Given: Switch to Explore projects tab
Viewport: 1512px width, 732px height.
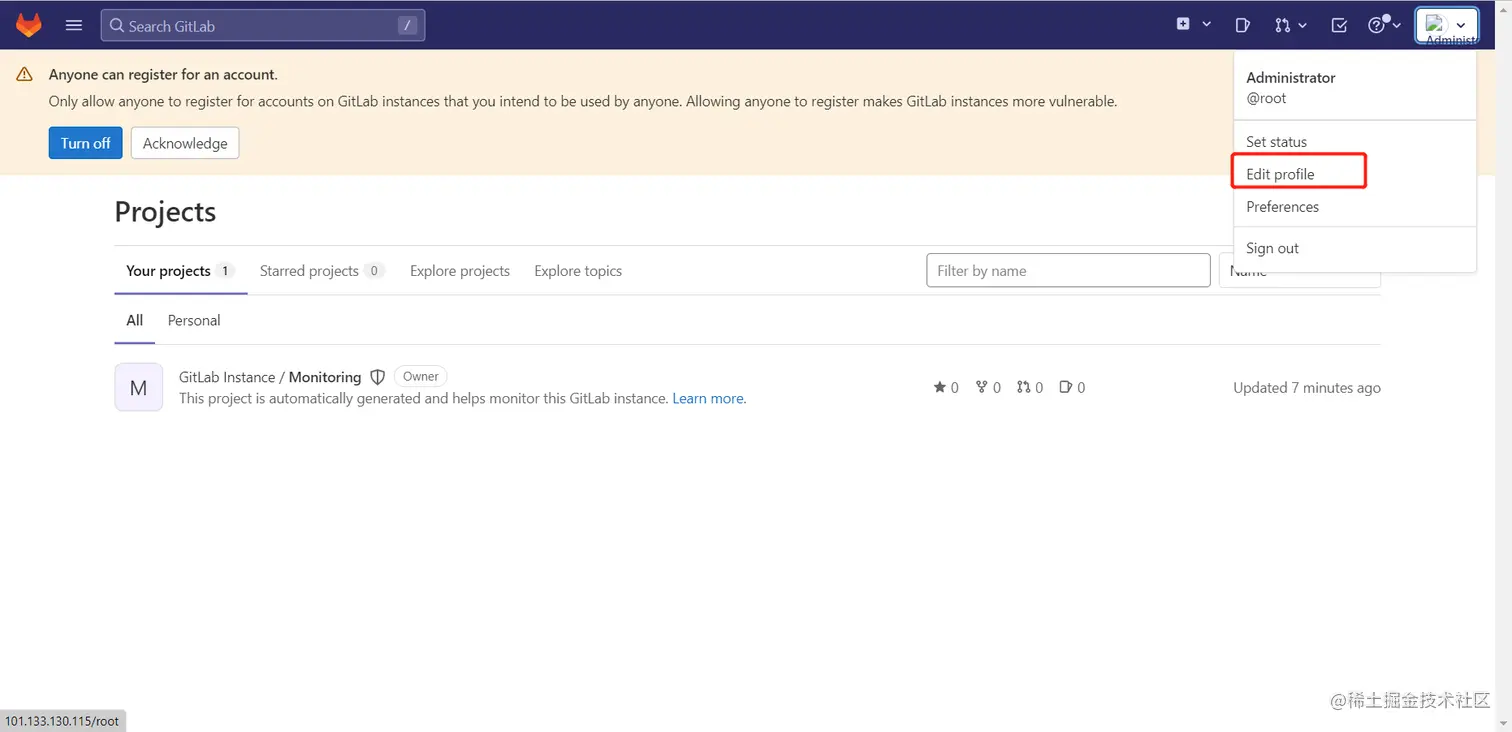Looking at the screenshot, I should click(460, 271).
